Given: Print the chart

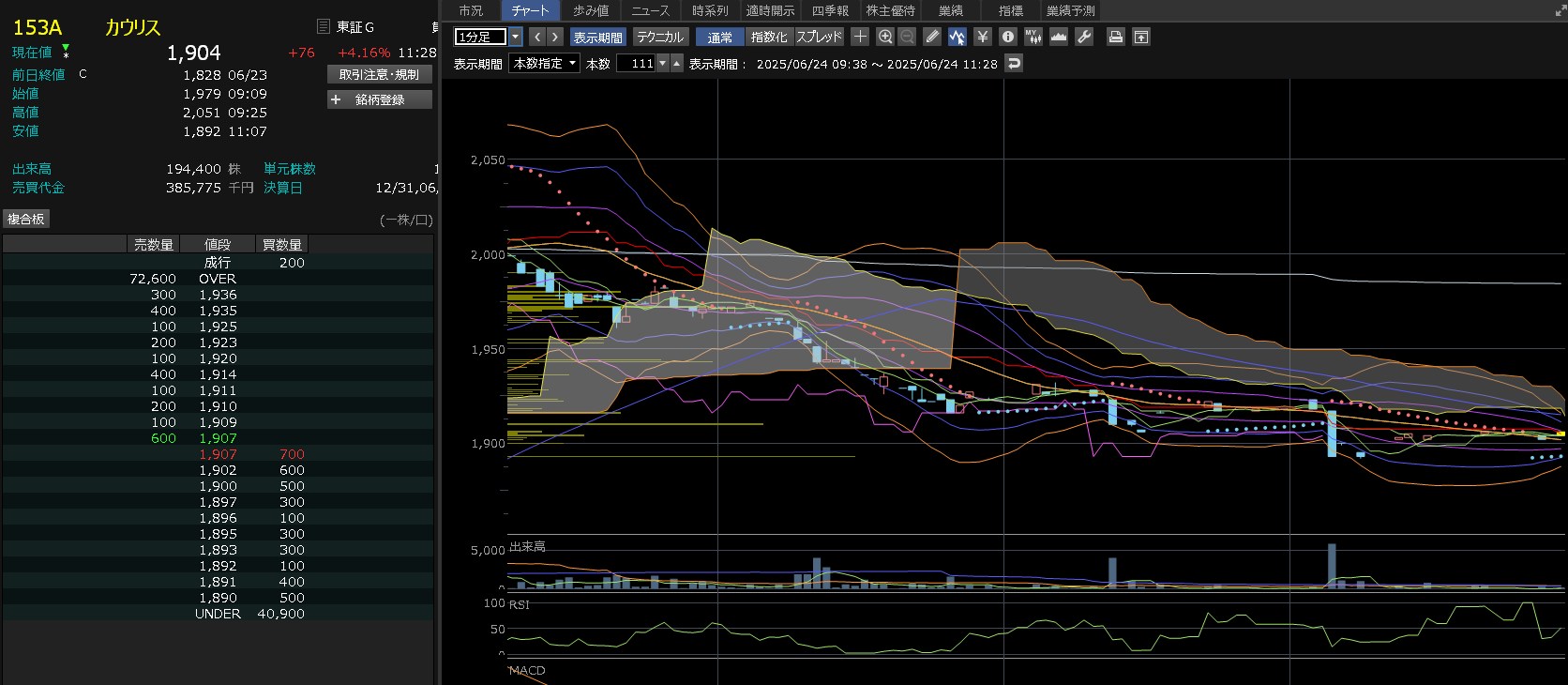Looking at the screenshot, I should [1116, 37].
